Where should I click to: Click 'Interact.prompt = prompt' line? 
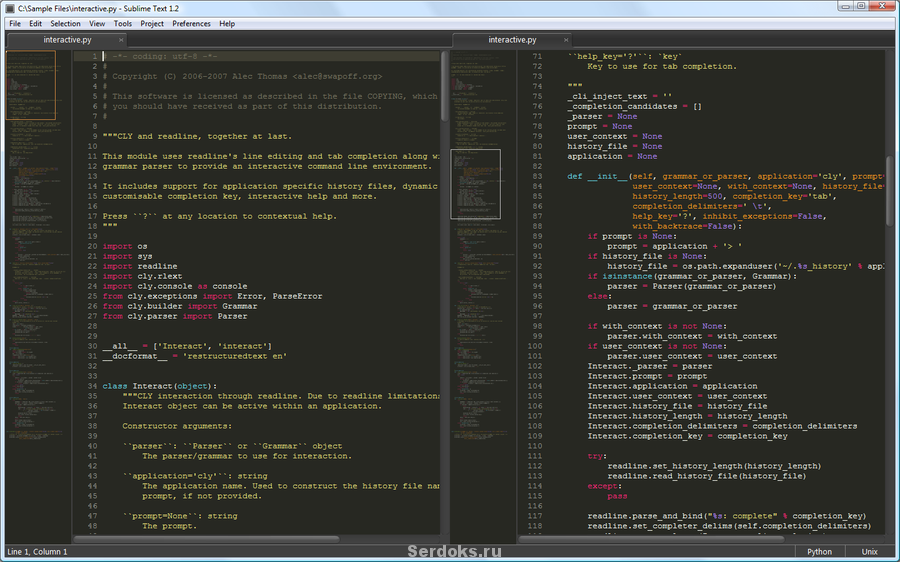click(x=647, y=377)
